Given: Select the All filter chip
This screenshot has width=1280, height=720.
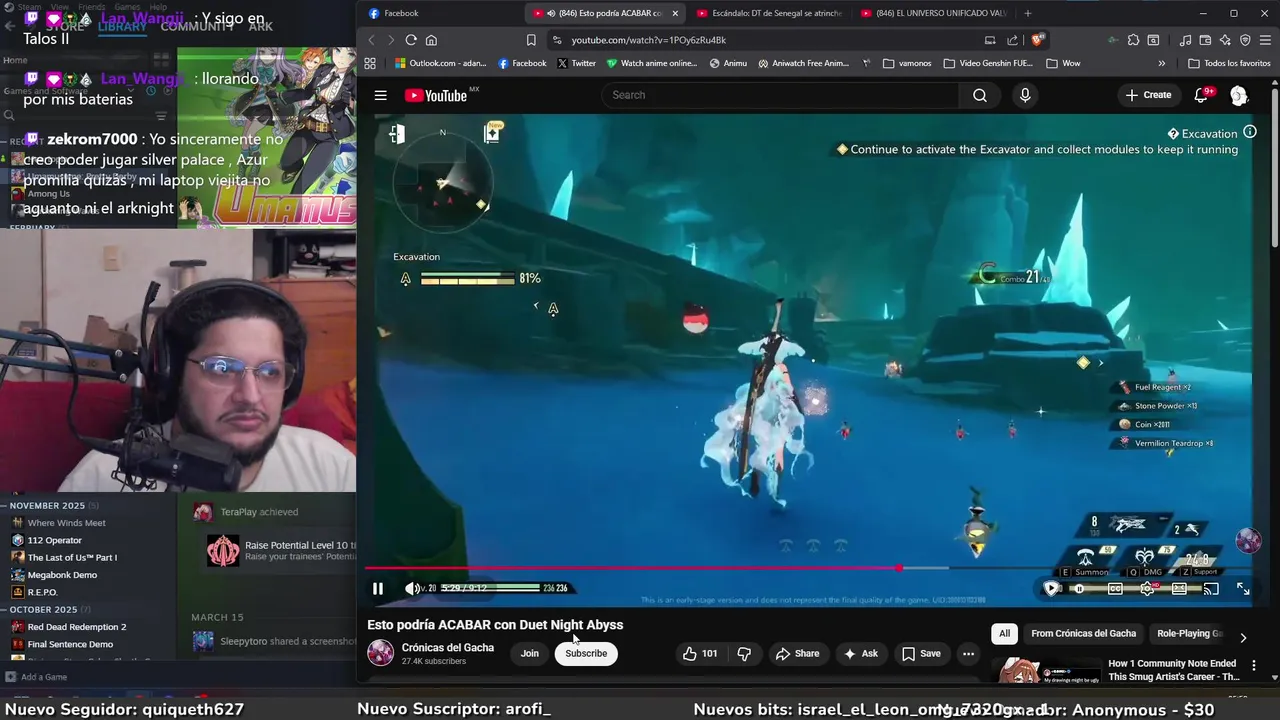Looking at the screenshot, I should (x=1004, y=633).
